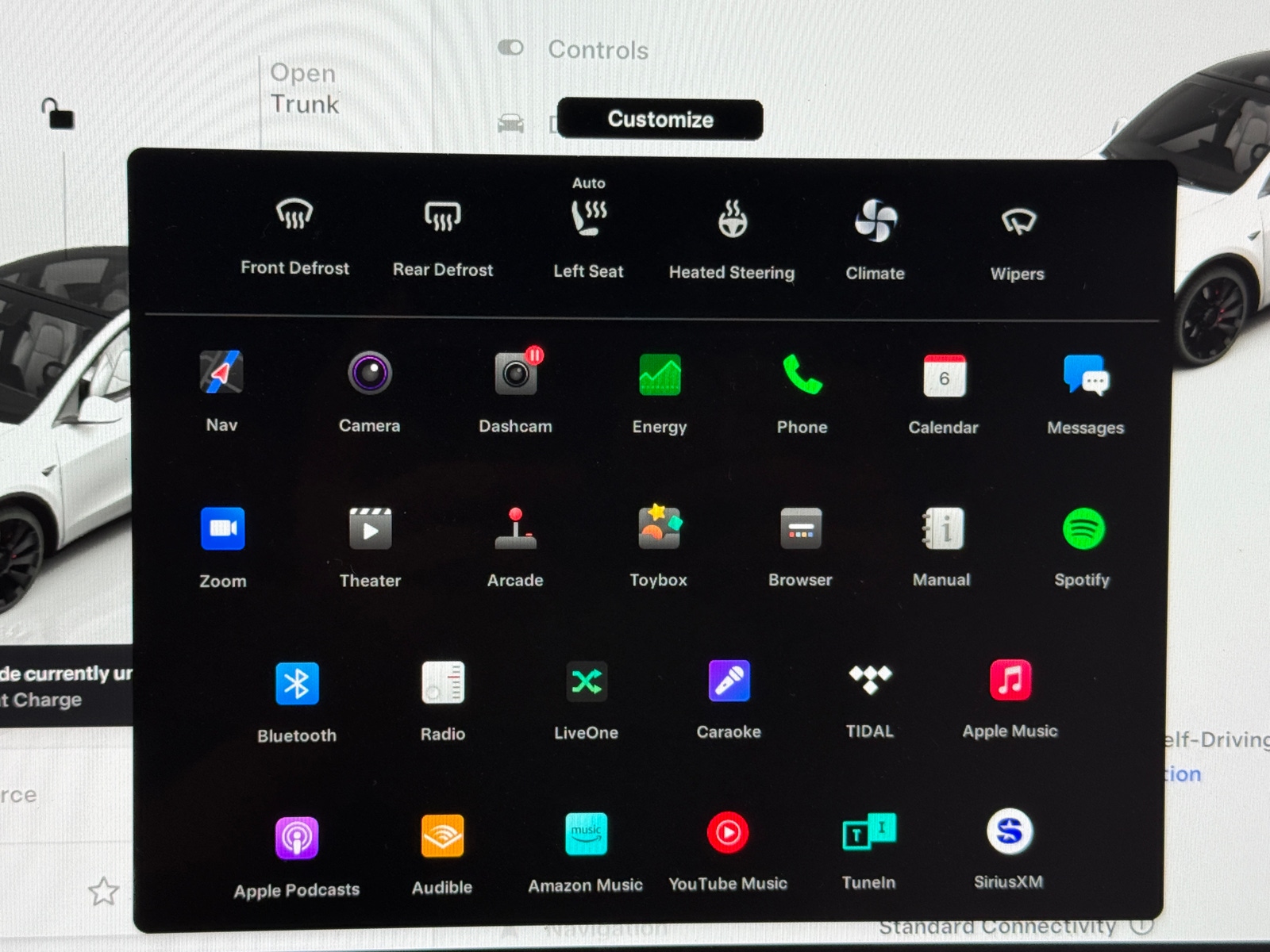
Task: Open Bluetooth audio source
Action: (297, 702)
